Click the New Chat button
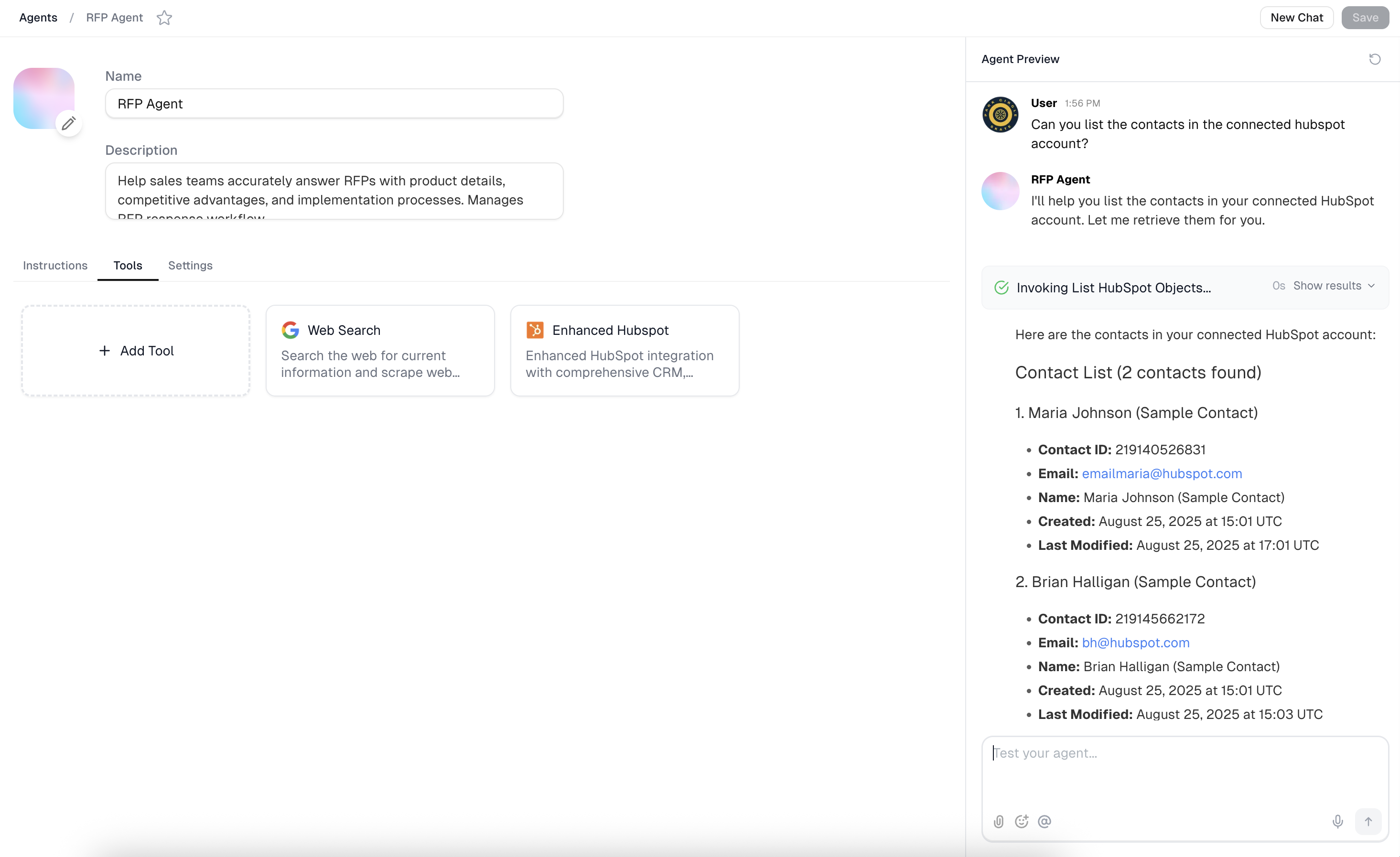 tap(1296, 18)
